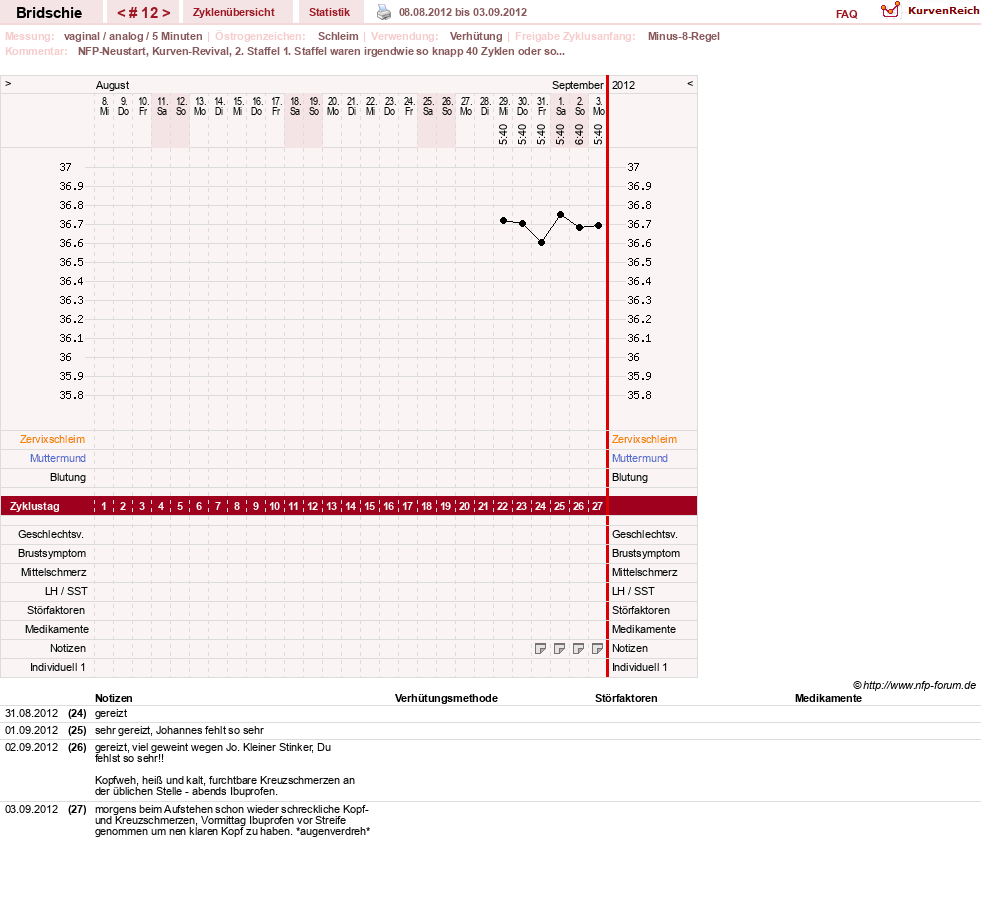Open the Statistik tab
This screenshot has width=981, height=923.
329,12
